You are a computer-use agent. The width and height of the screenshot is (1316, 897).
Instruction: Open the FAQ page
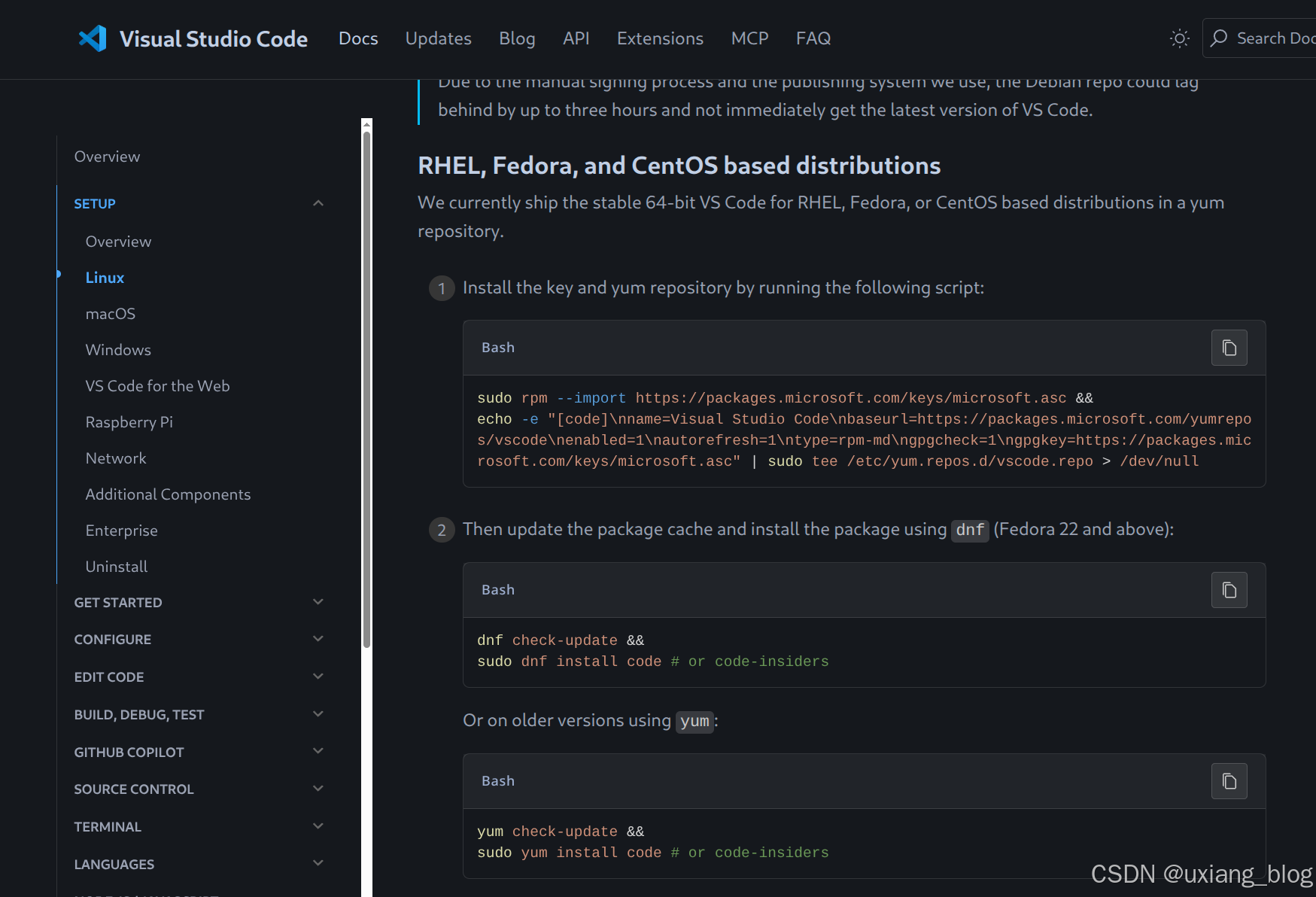(x=813, y=38)
